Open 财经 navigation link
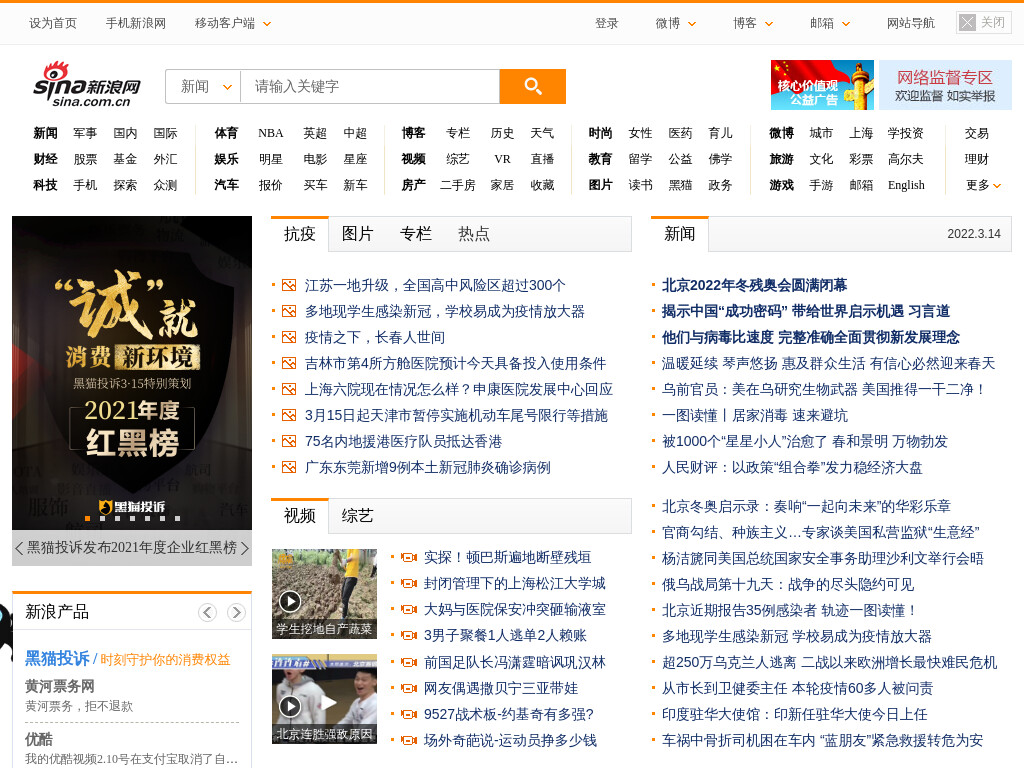This screenshot has height=768, width=1024. (x=45, y=159)
